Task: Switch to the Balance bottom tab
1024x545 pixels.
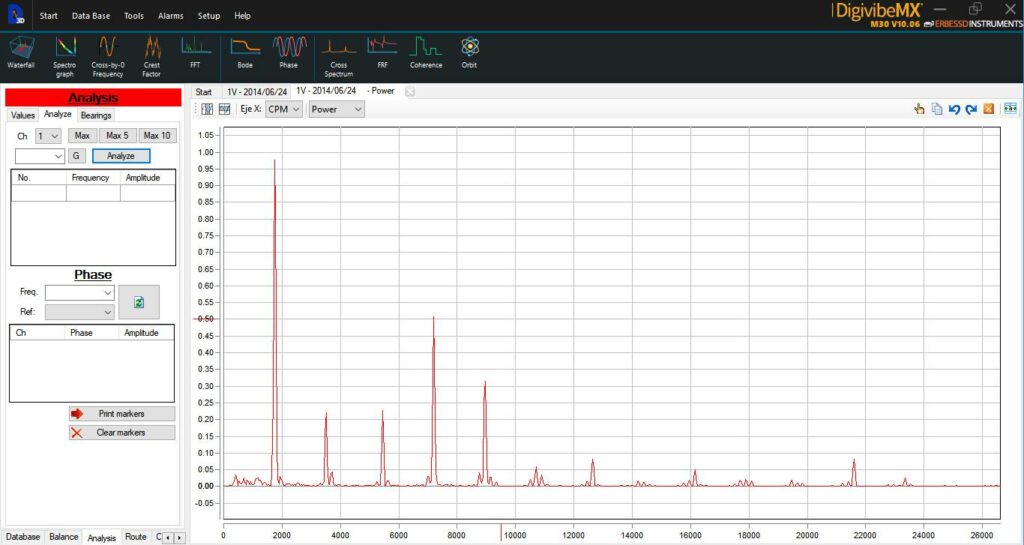Action: tap(64, 537)
